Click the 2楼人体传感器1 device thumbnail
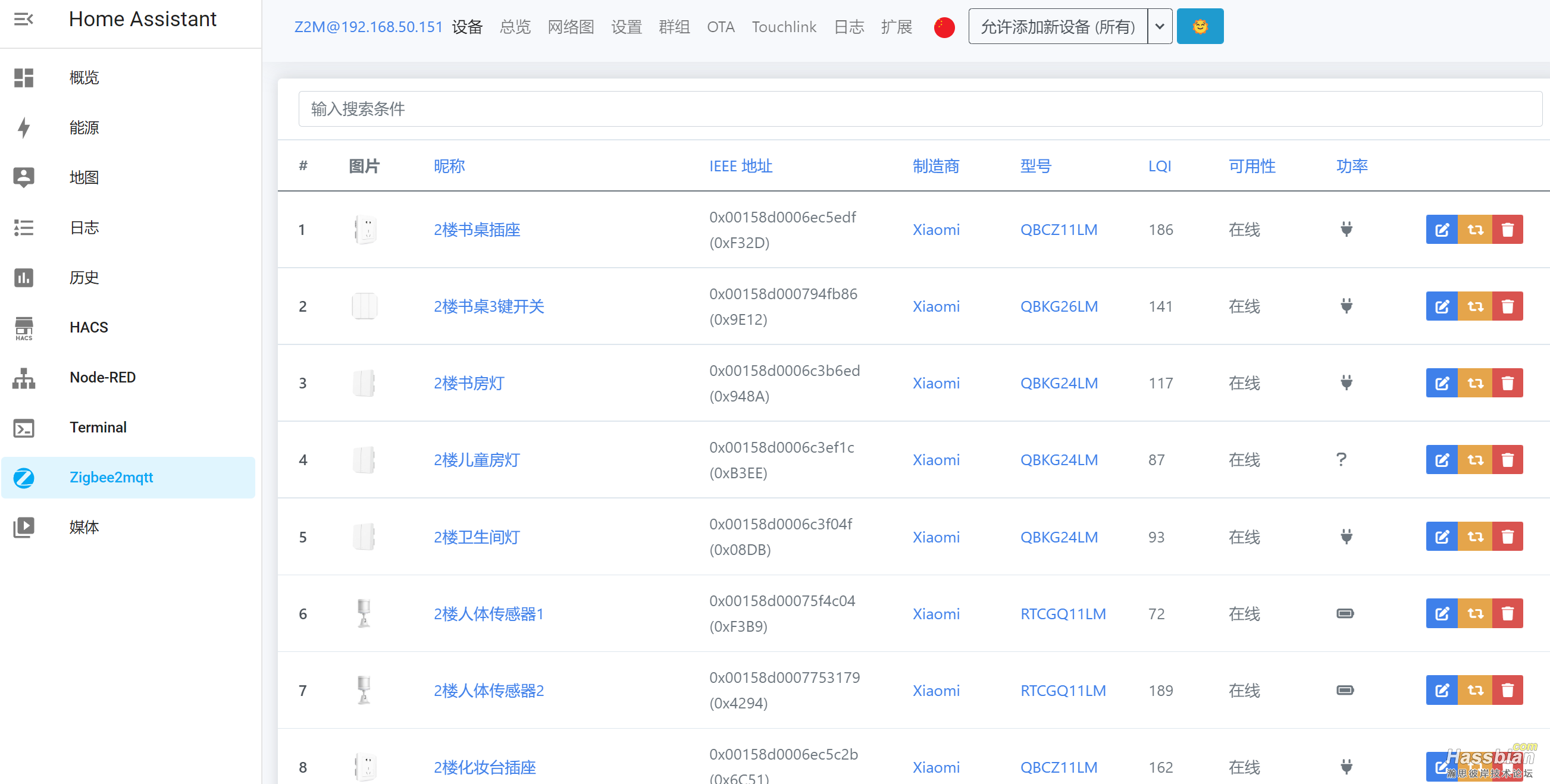 coord(364,613)
